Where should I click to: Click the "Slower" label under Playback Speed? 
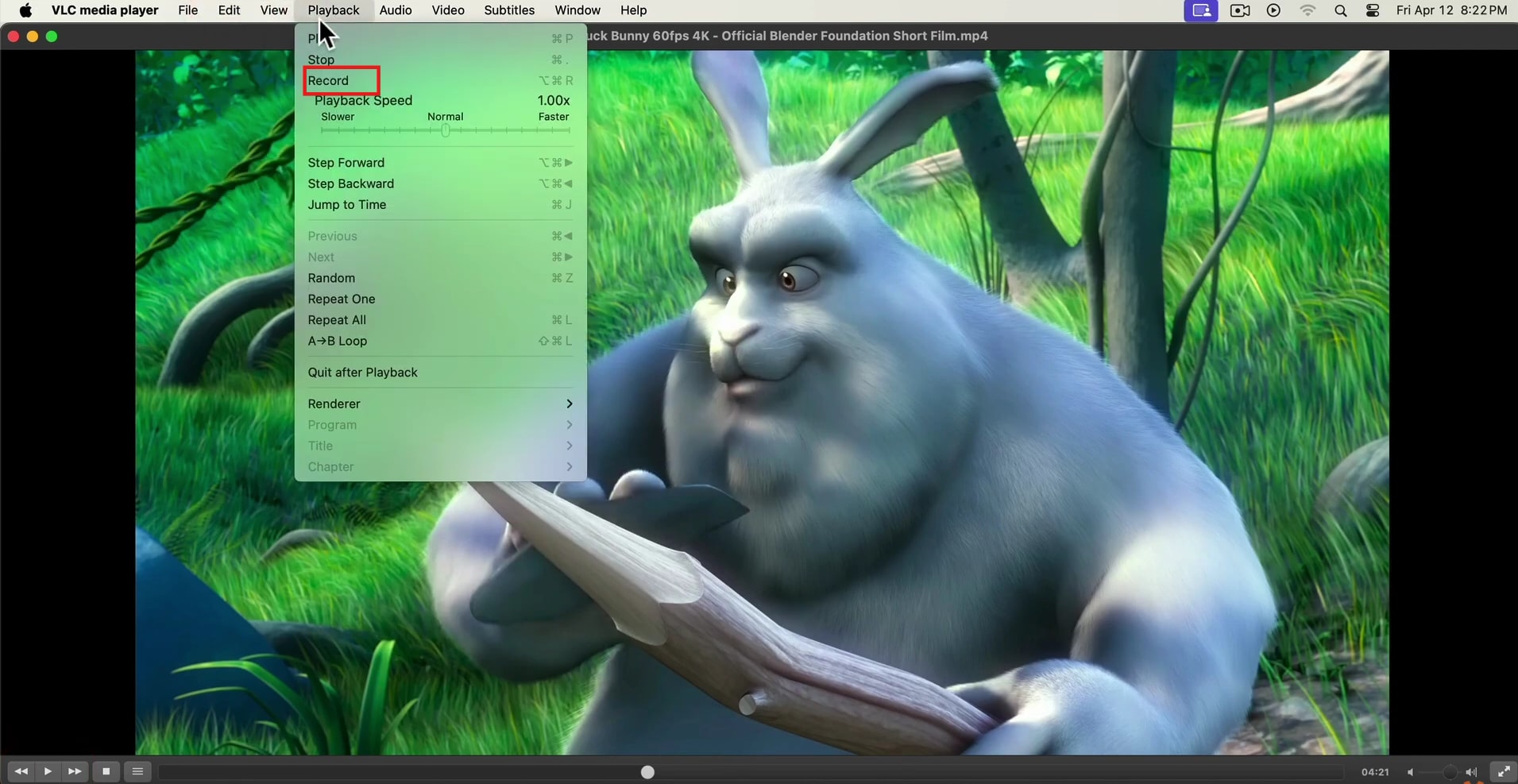coord(338,117)
